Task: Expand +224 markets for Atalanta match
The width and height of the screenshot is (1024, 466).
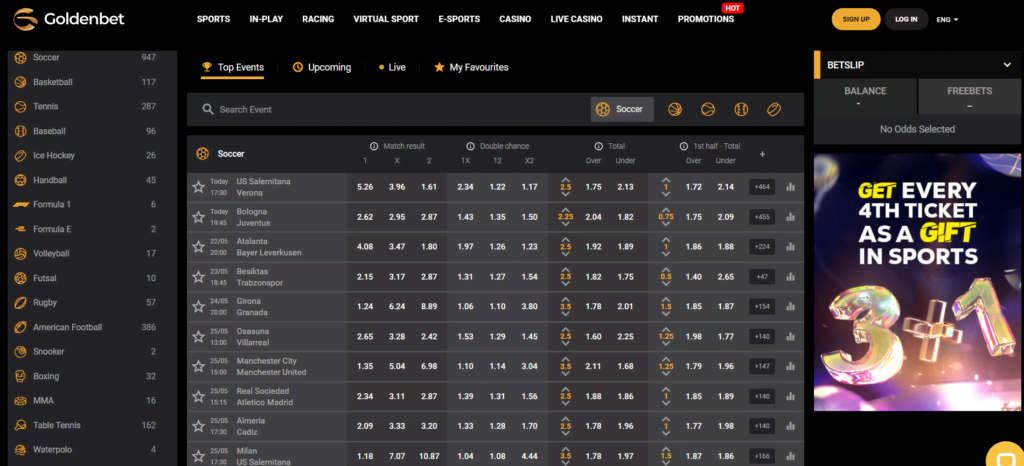Action: (x=762, y=247)
